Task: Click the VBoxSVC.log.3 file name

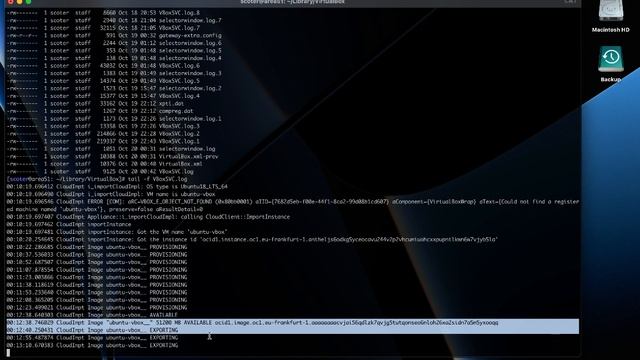Action: [179, 126]
